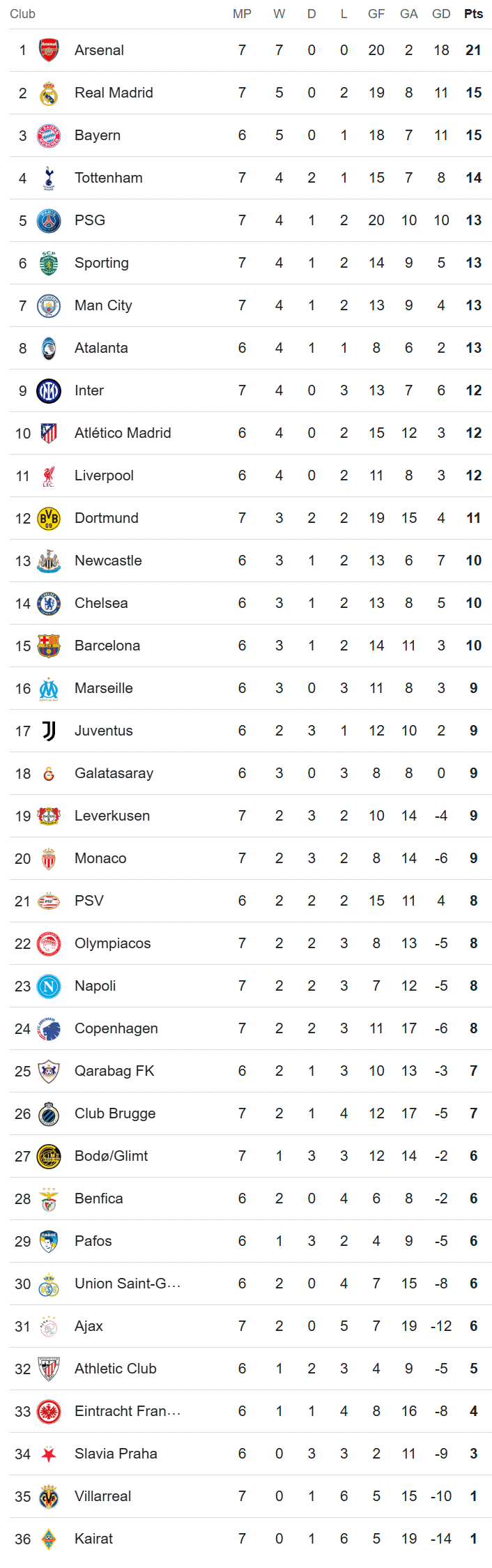Select the Atlético Madrid team name

pyautogui.click(x=123, y=433)
